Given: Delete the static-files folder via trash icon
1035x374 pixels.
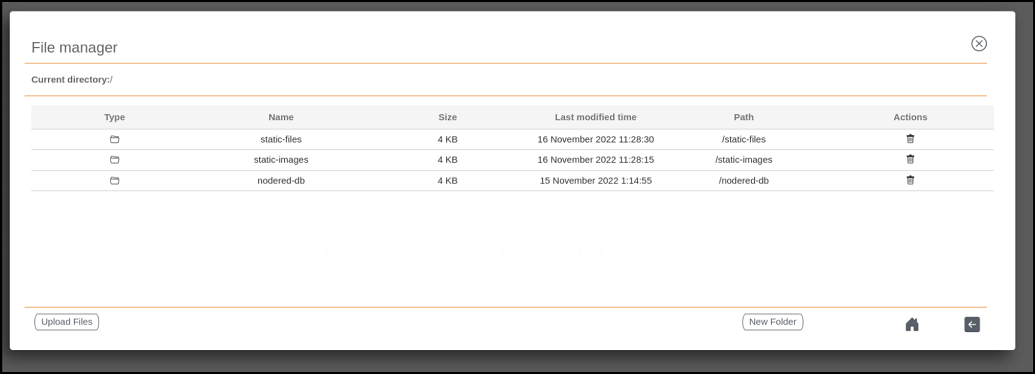Looking at the screenshot, I should coord(910,139).
